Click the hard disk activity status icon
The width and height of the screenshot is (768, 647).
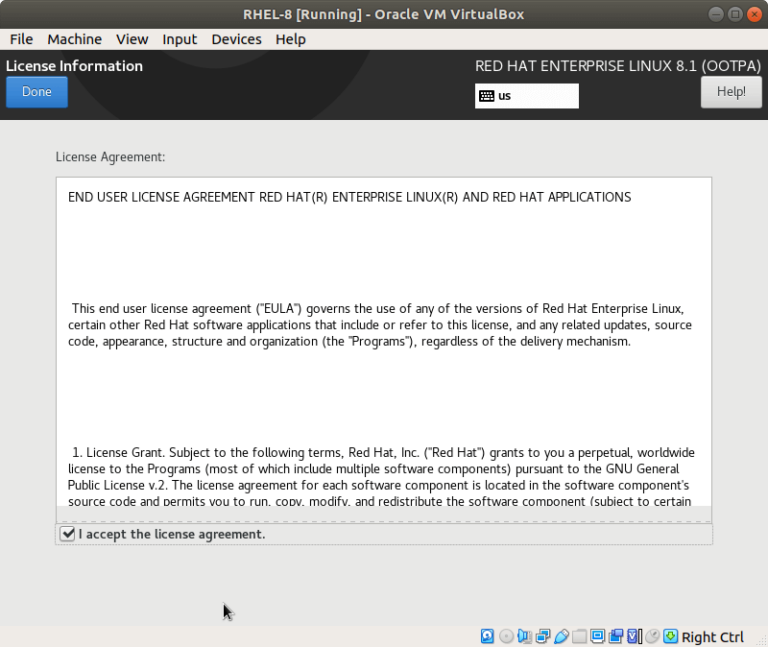487,636
